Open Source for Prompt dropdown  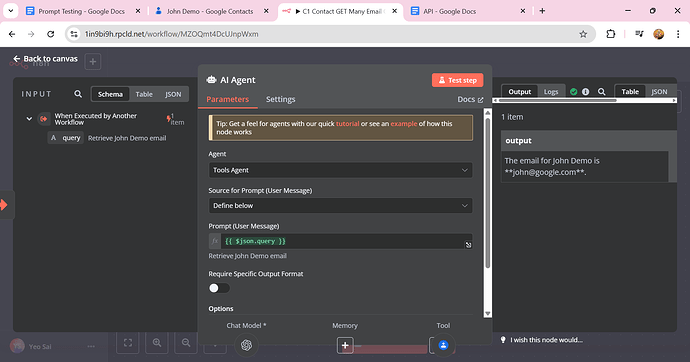(x=340, y=205)
